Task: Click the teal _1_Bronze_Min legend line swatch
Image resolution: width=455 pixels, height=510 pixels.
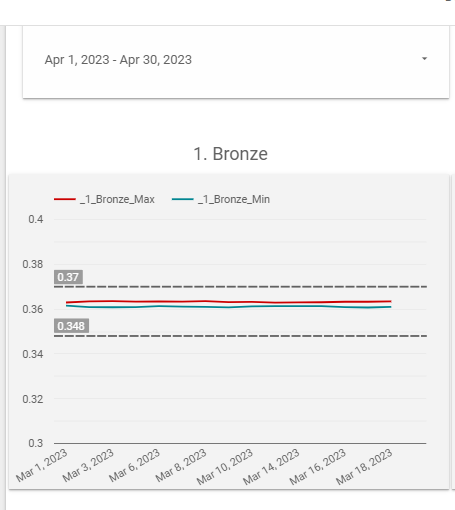Action: (183, 199)
